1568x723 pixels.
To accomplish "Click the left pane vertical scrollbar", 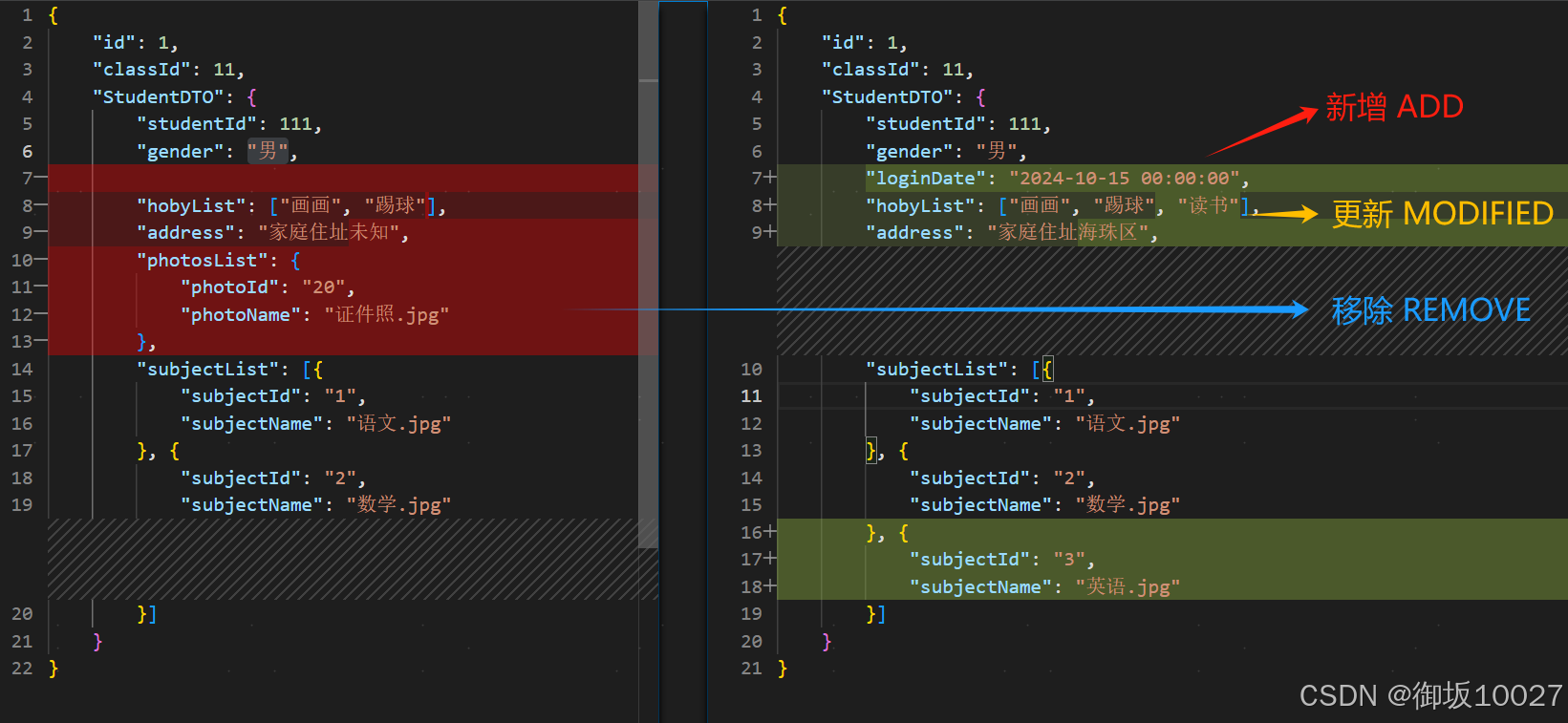I will tap(648, 274).
